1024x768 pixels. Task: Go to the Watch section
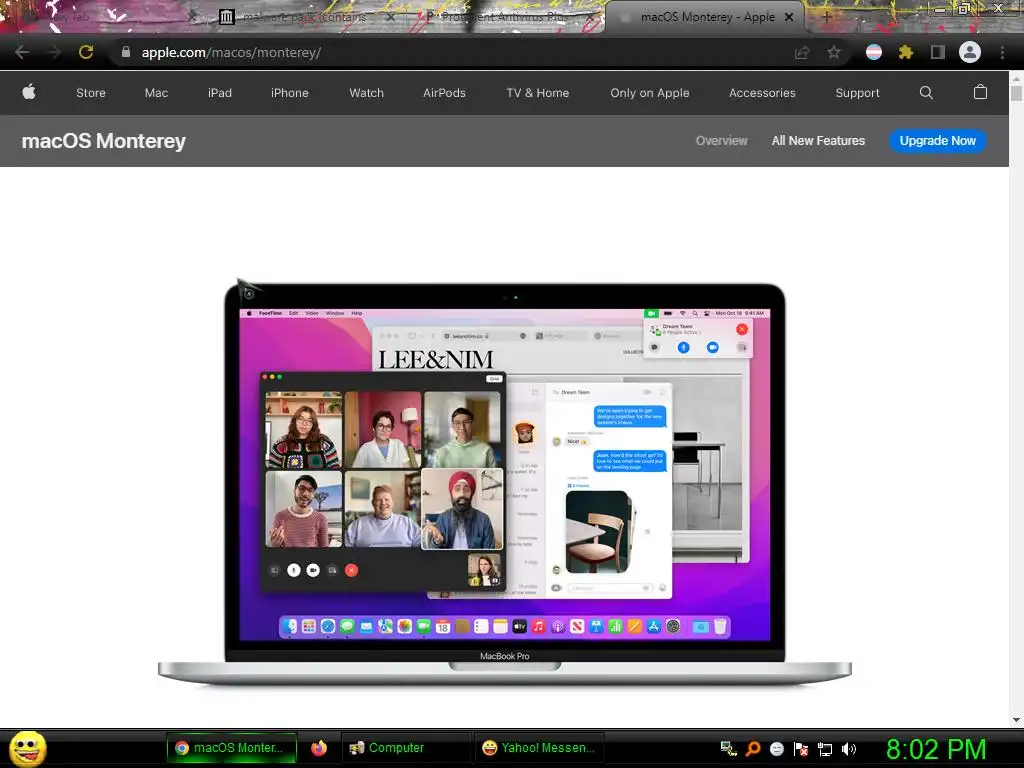pos(366,93)
